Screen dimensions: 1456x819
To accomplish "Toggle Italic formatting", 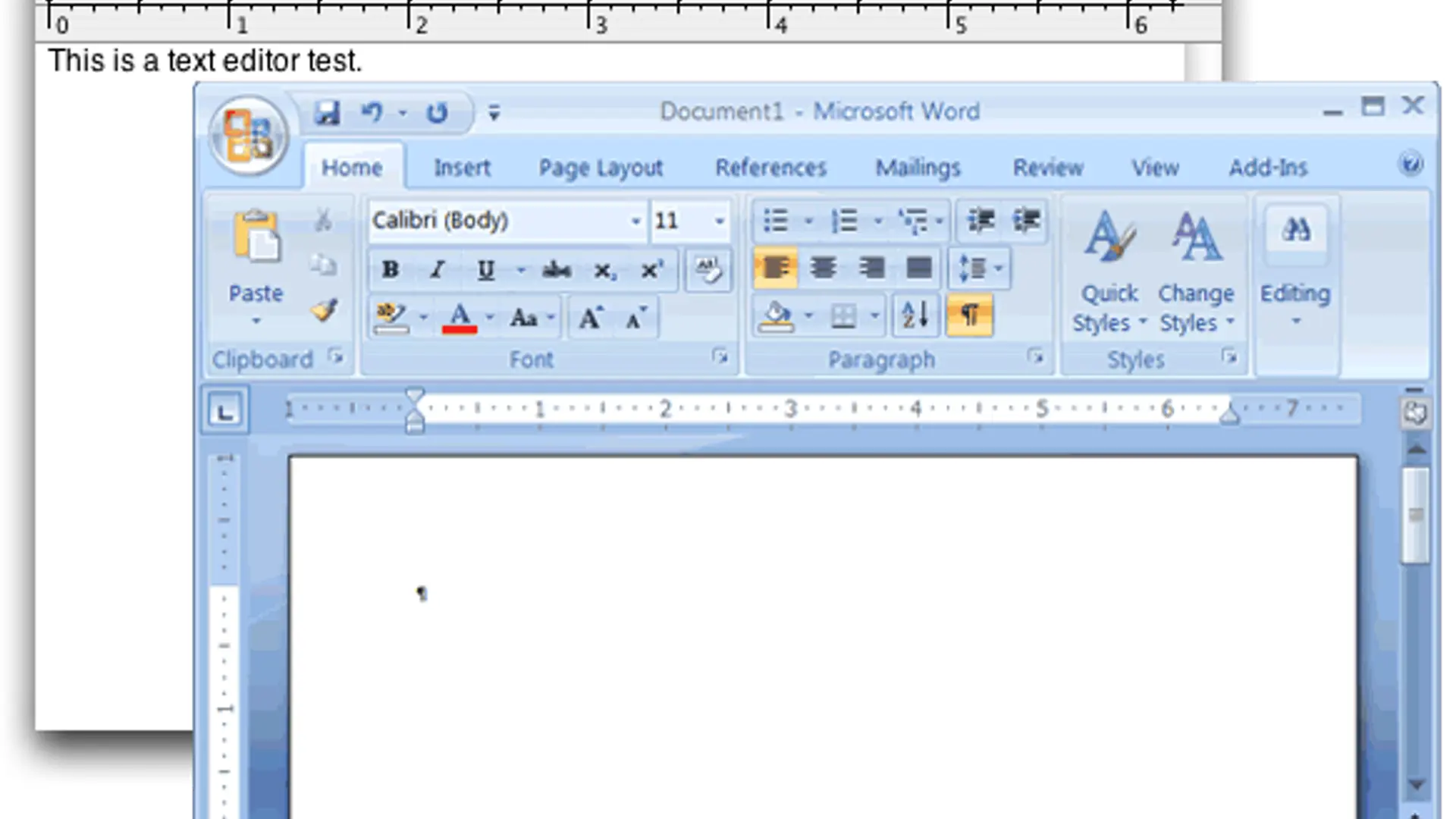I will pyautogui.click(x=438, y=270).
